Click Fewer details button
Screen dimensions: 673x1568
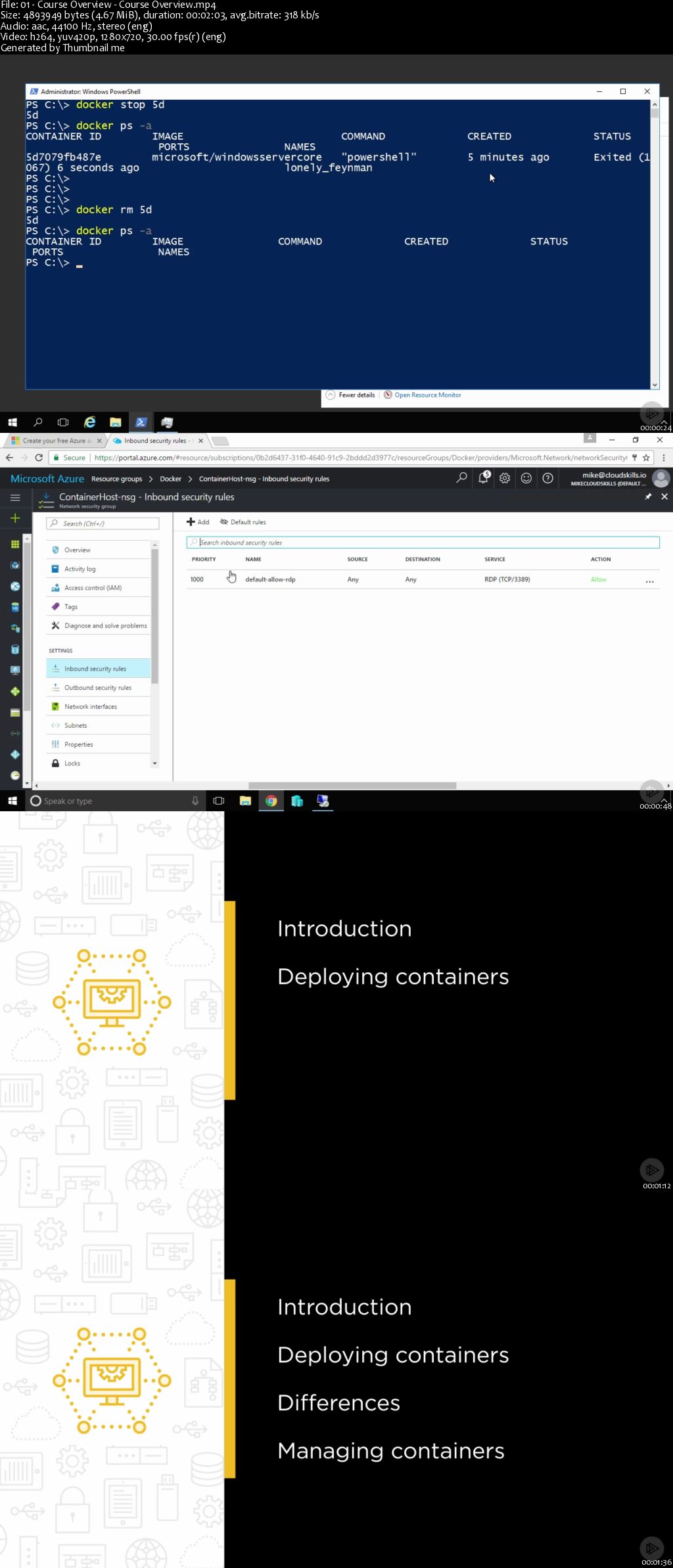point(350,395)
